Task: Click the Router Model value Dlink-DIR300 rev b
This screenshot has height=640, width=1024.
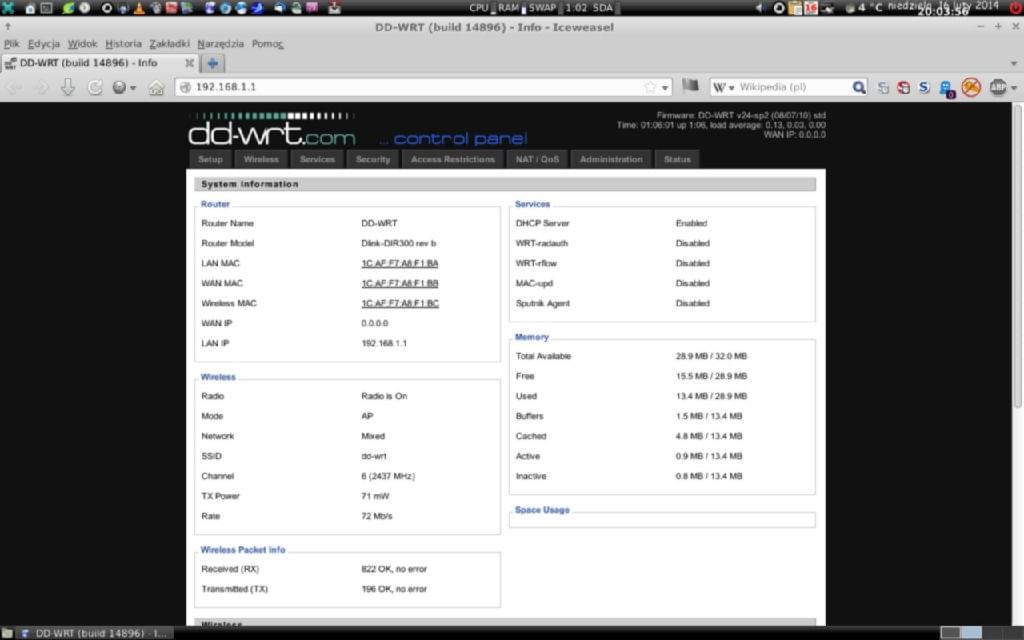Action: [x=398, y=244]
